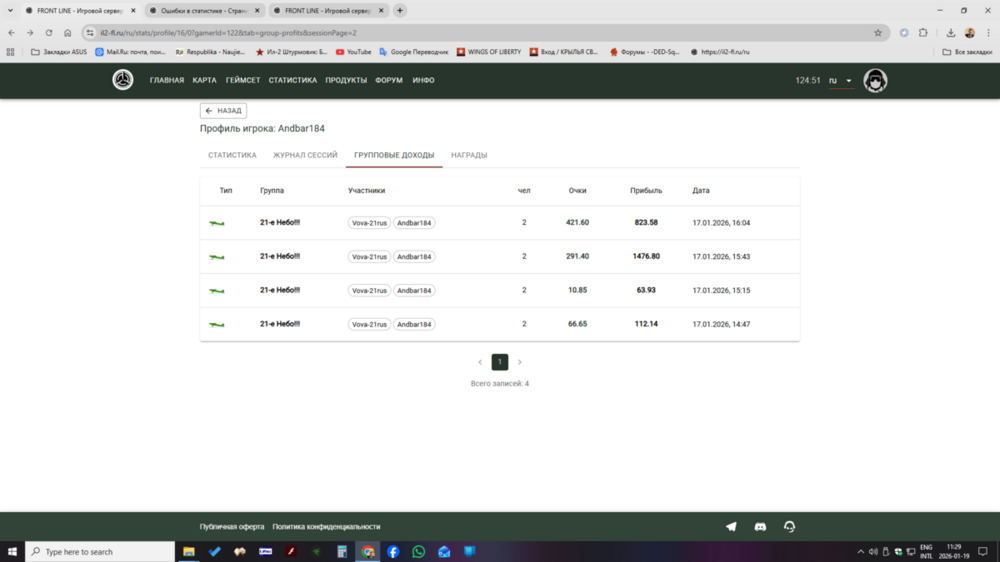The width and height of the screenshot is (1000, 562).
Task: Open Calculator from the taskbar
Action: (x=342, y=551)
